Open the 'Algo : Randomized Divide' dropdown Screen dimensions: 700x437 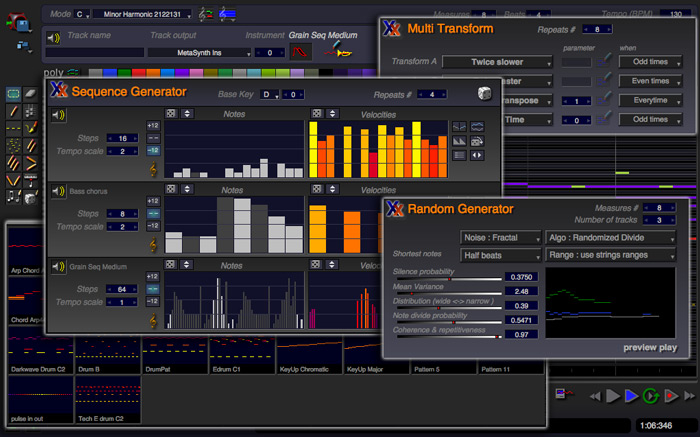610,238
